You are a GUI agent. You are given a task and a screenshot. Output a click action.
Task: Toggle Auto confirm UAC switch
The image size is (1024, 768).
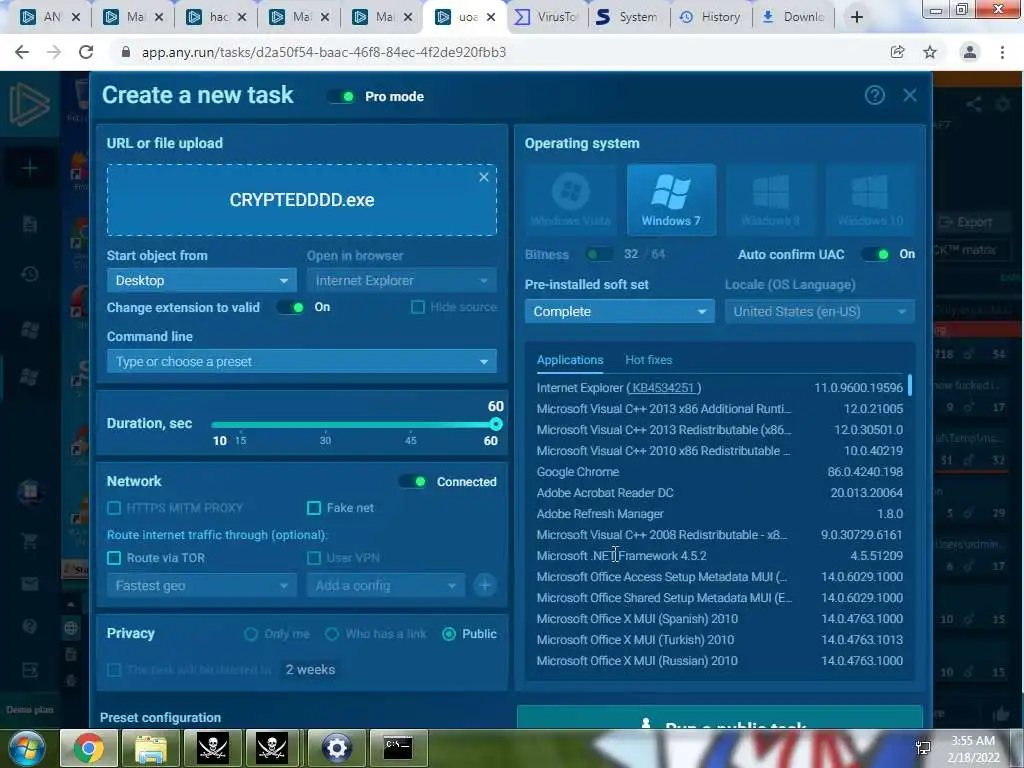click(x=875, y=254)
